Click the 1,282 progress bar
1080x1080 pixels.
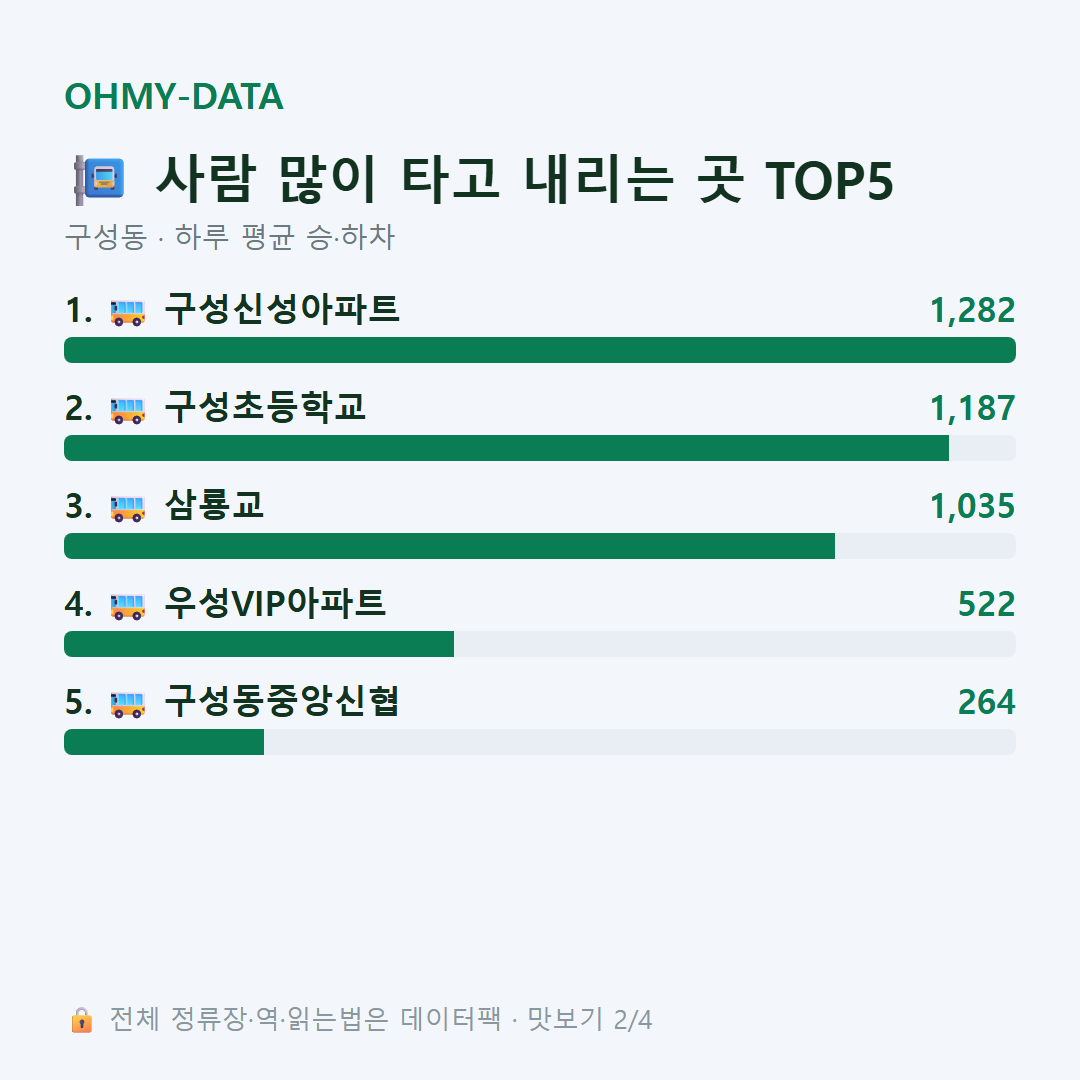pos(540,350)
